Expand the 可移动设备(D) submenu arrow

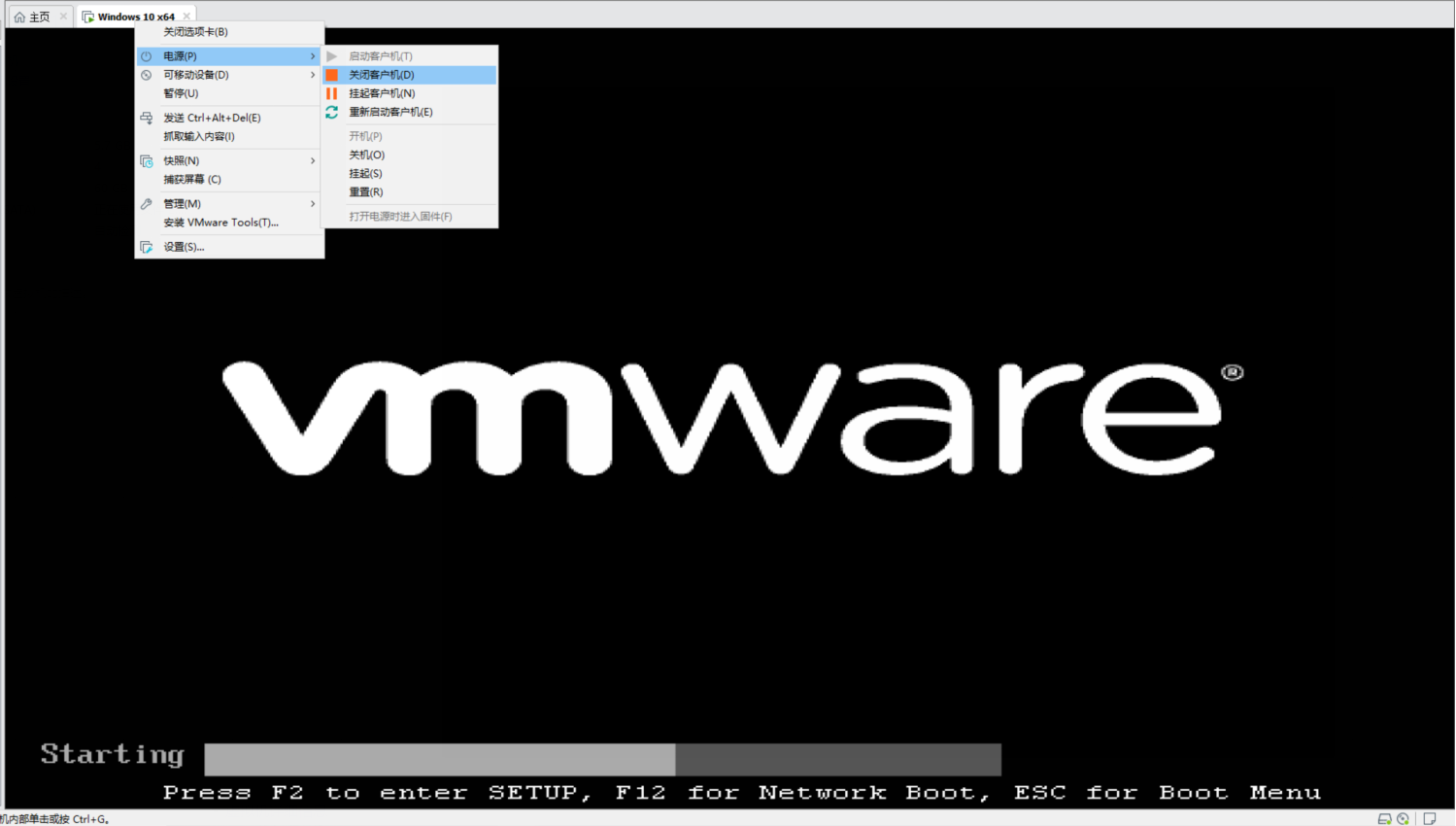coord(313,75)
